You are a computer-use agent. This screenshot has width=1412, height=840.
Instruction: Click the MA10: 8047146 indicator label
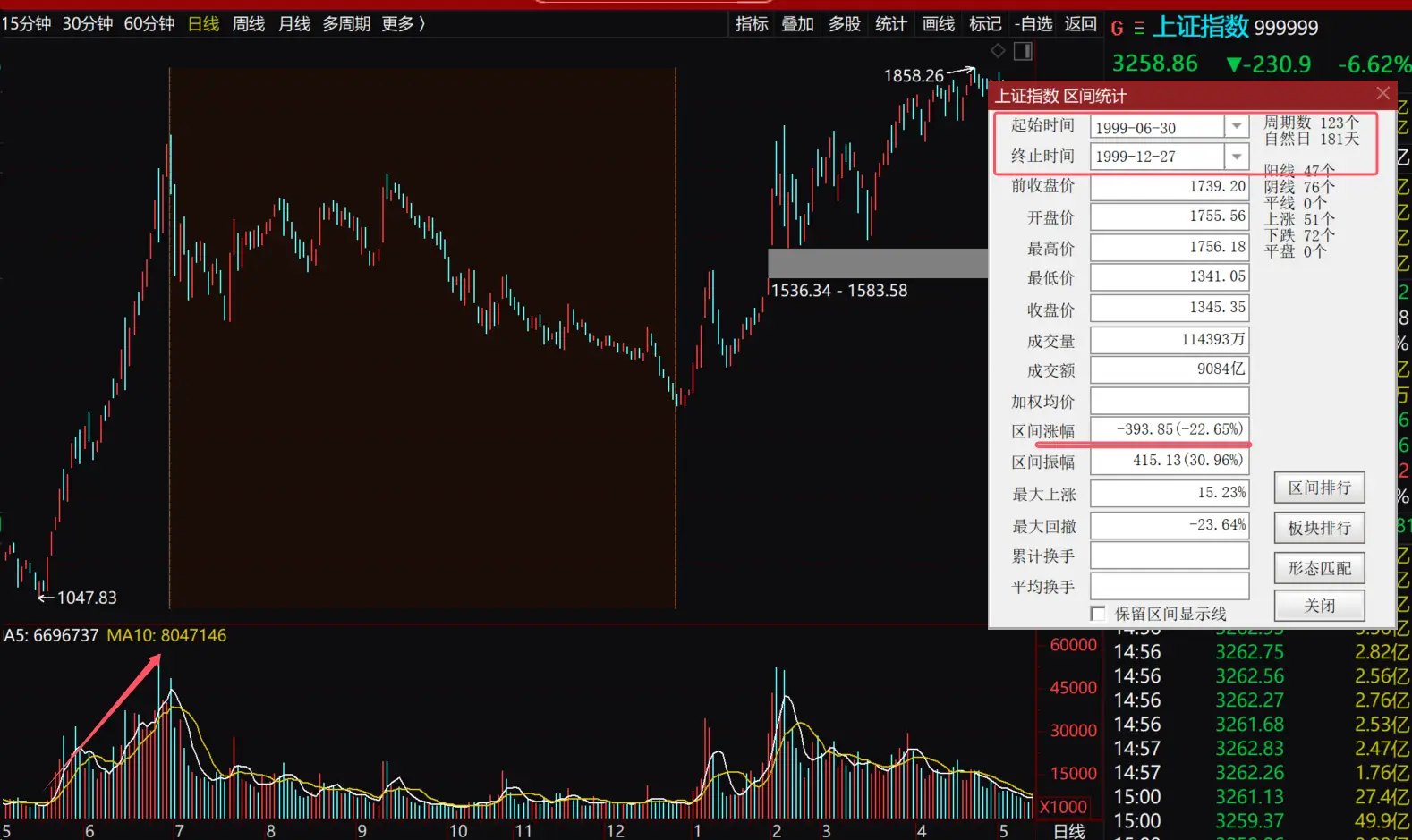[x=166, y=635]
